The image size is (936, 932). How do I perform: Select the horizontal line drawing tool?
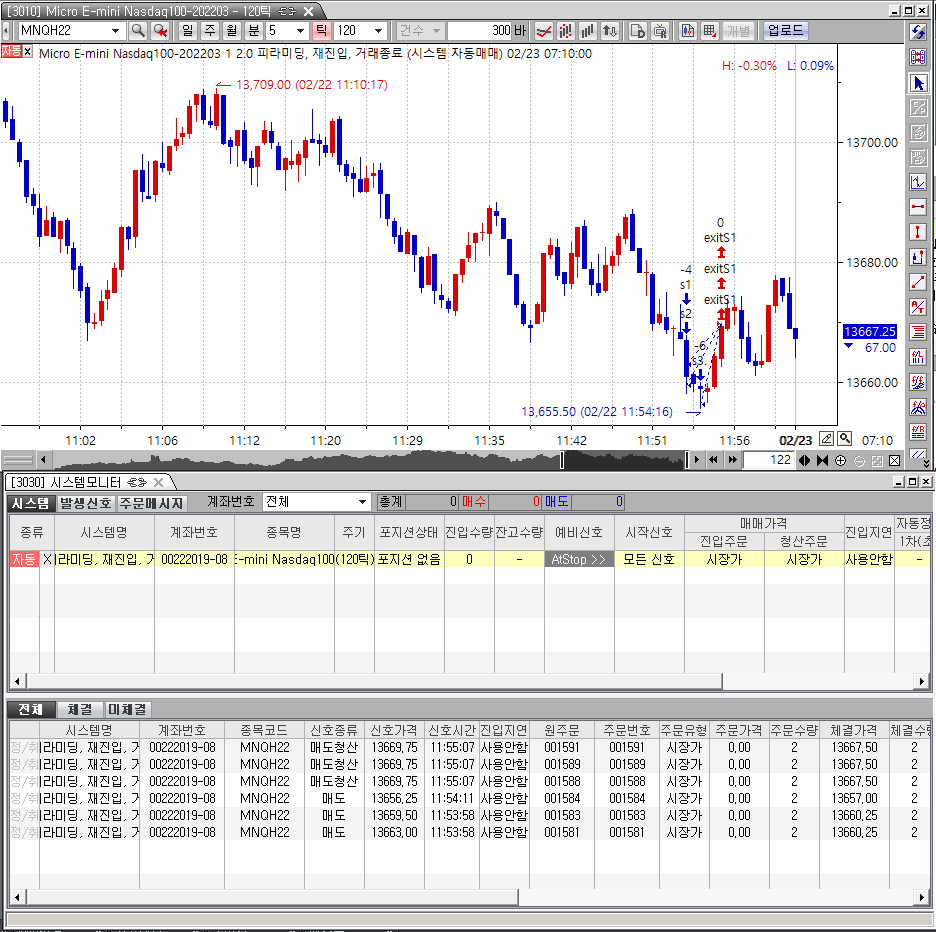pyautogui.click(x=918, y=207)
